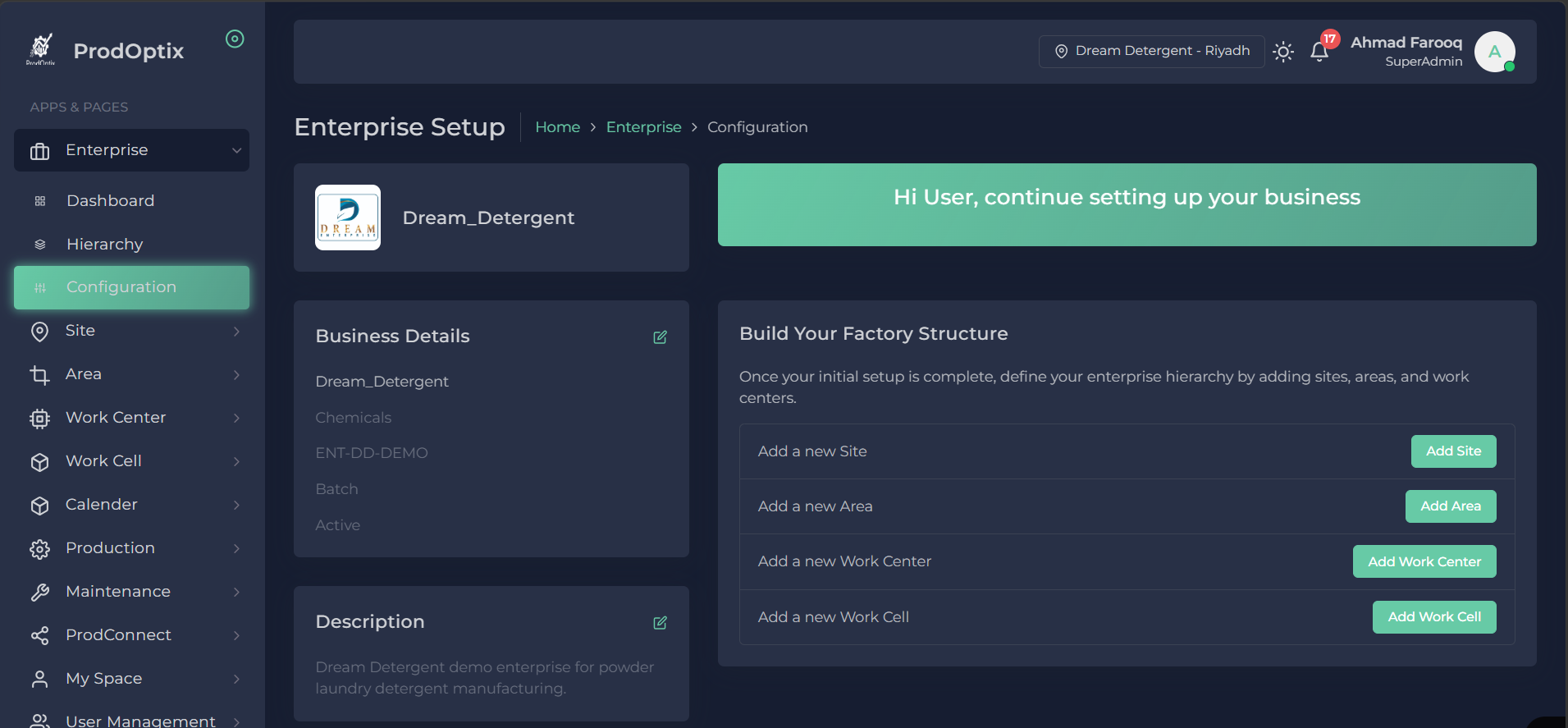
Task: Click the 'Add a new Work Center' row label
Action: coord(844,561)
